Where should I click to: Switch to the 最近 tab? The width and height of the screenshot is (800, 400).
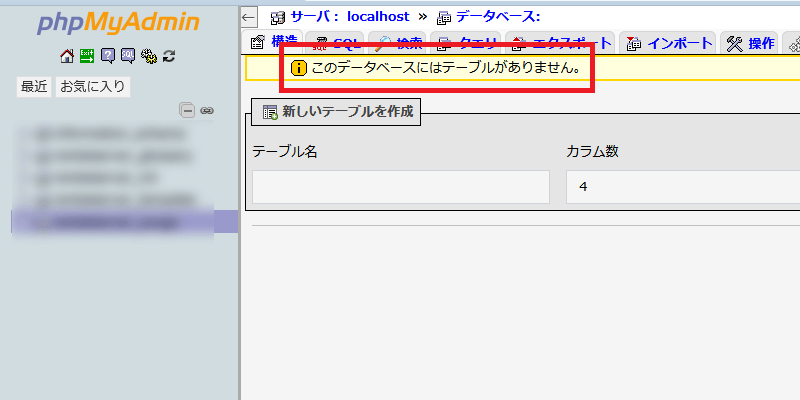(x=34, y=87)
